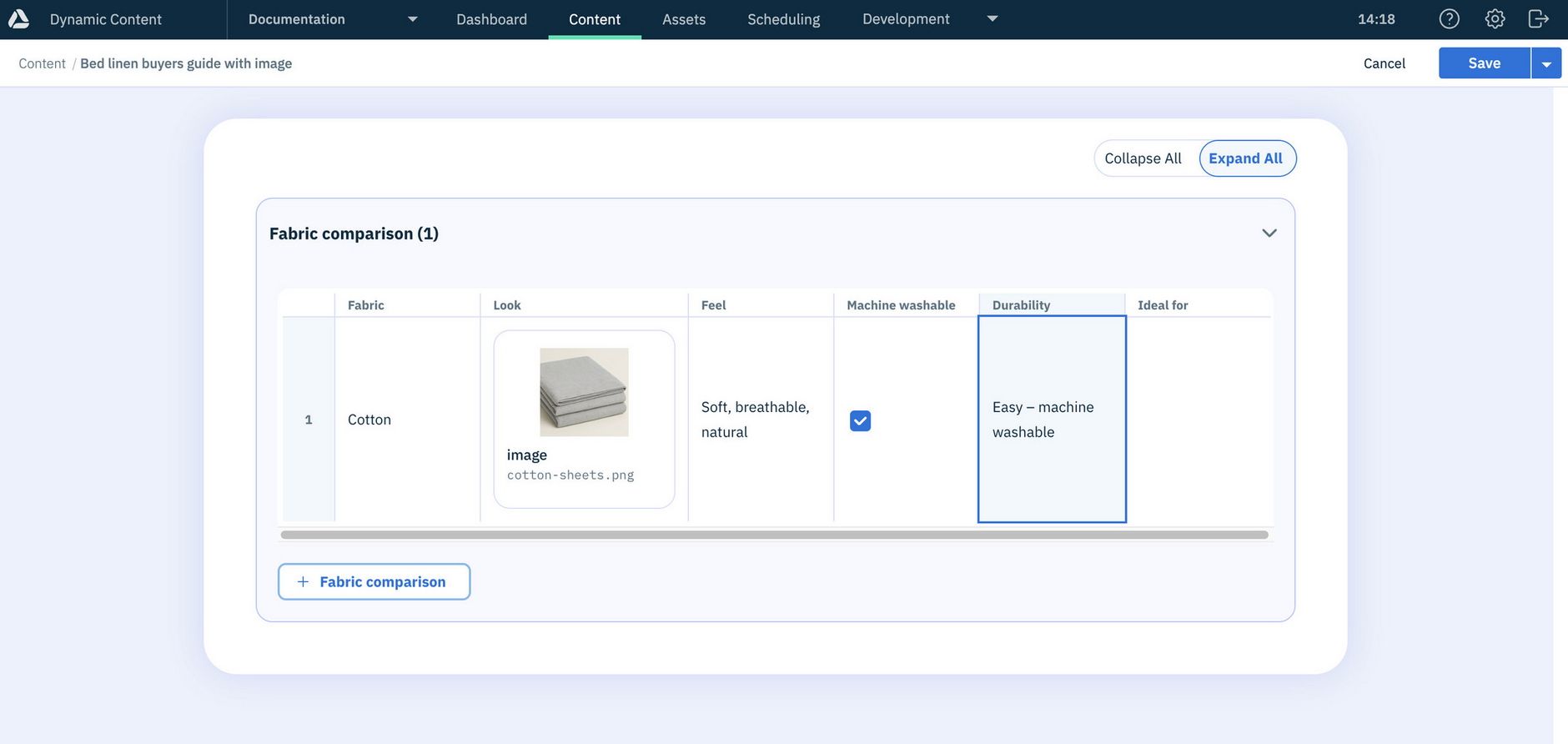The image size is (1568, 744).
Task: Click plus icon in Fabric comparison button
Action: (303, 581)
